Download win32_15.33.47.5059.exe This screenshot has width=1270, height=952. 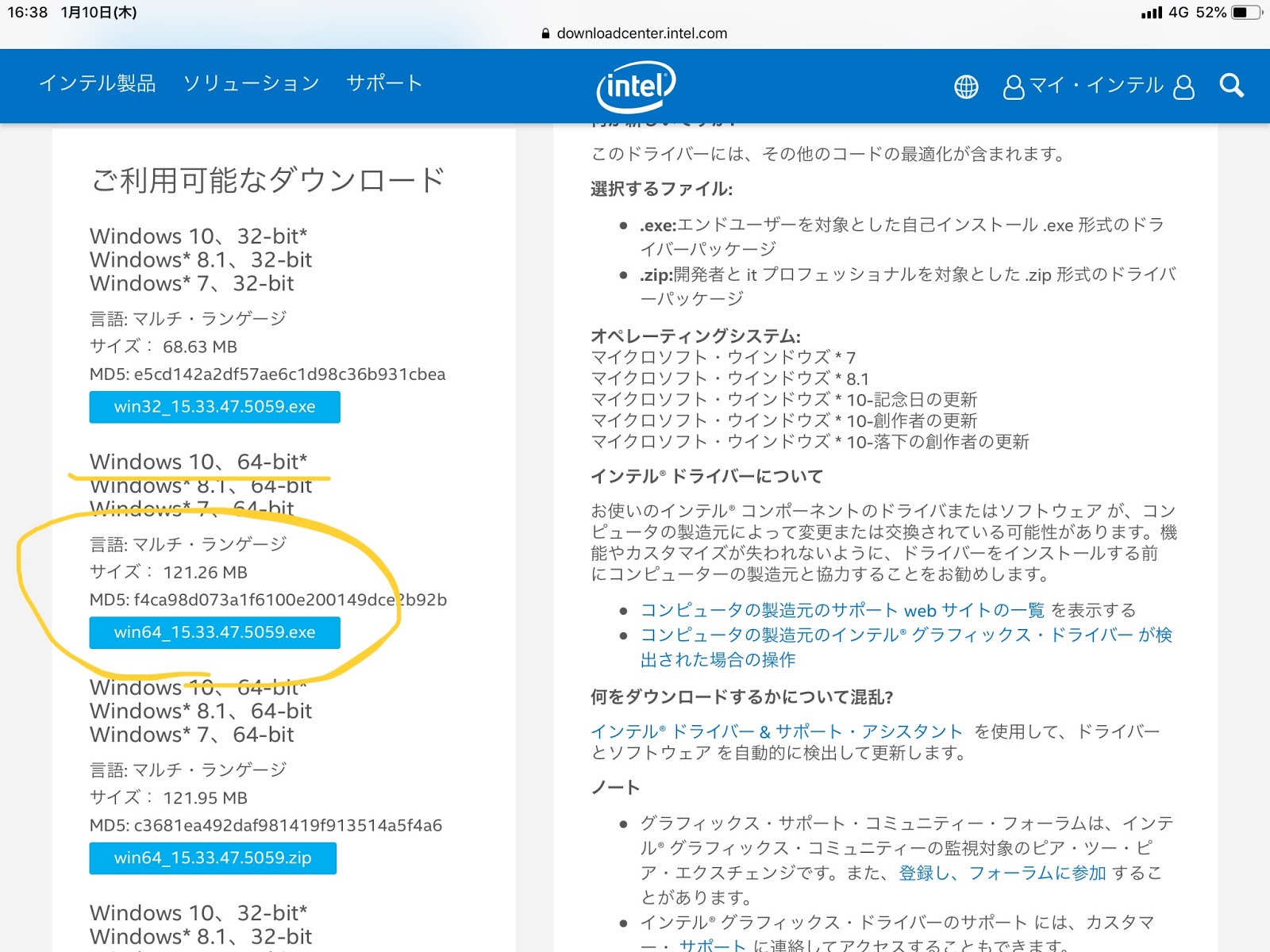tap(215, 407)
